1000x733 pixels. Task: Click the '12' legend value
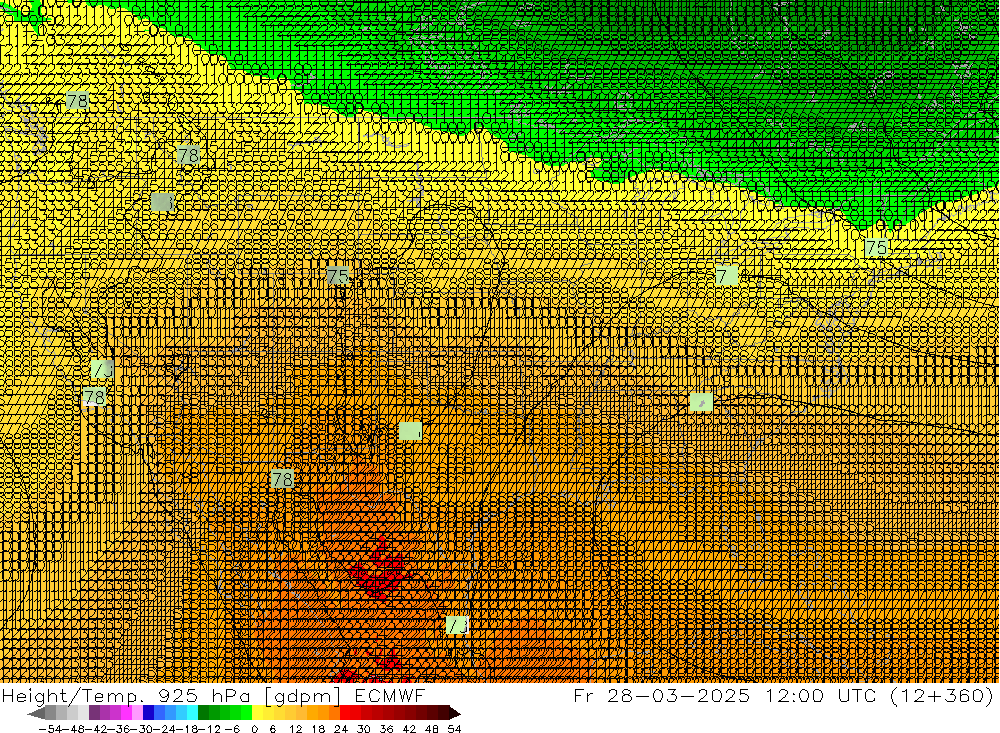coord(295,729)
